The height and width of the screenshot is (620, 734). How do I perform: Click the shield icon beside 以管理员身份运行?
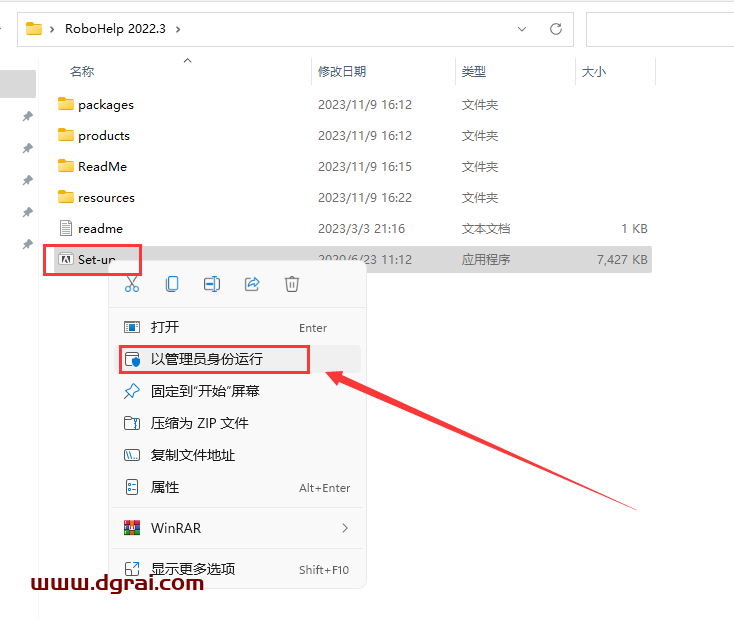(132, 359)
